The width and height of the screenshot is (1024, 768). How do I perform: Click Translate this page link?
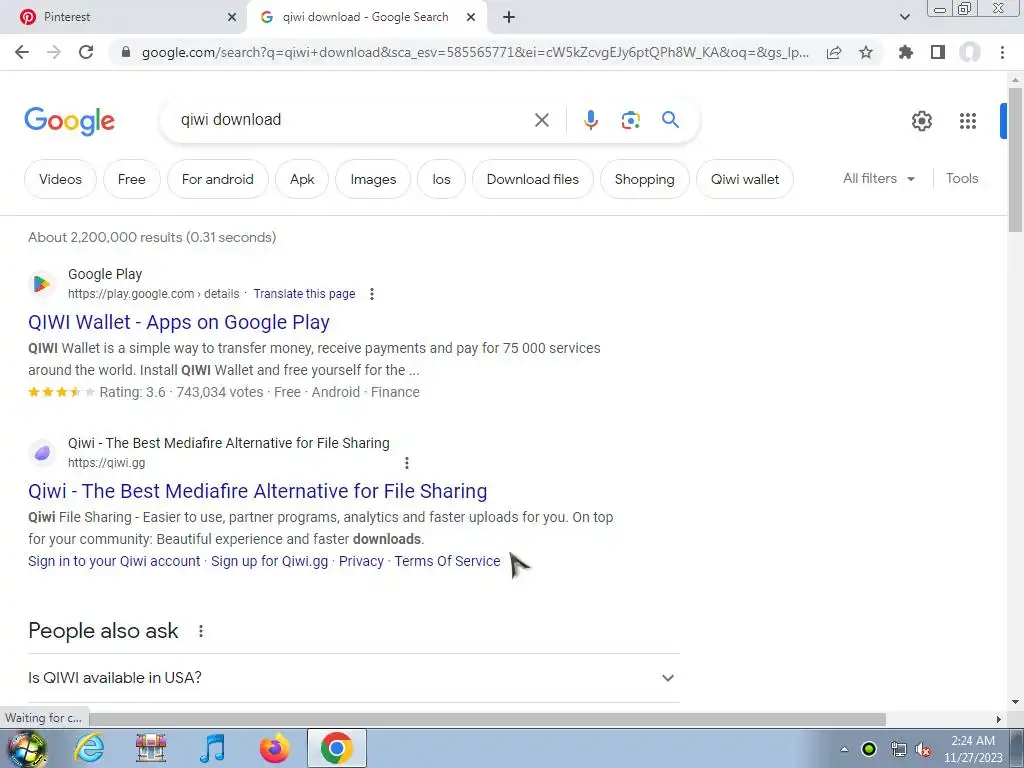click(x=304, y=294)
